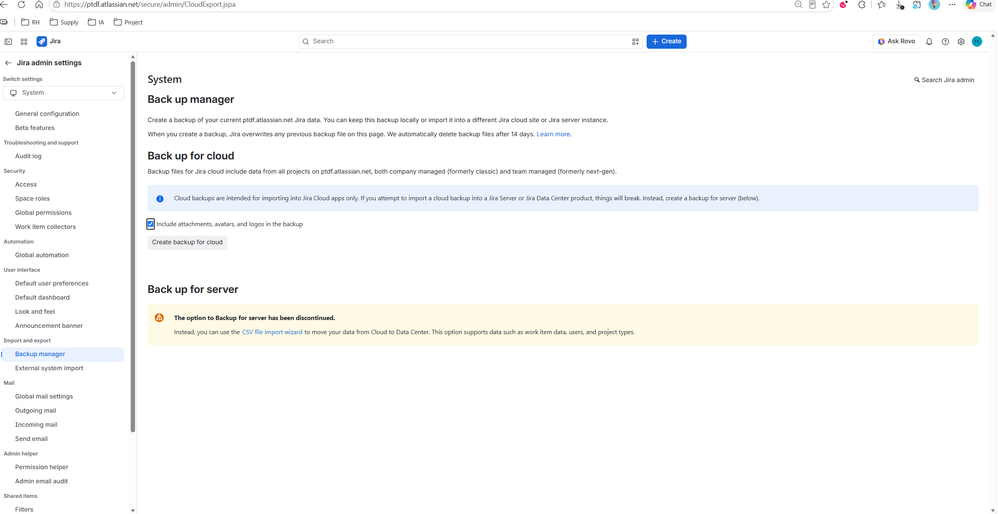Bookmark this page with the star icon
The image size is (998, 514).
click(826, 4)
